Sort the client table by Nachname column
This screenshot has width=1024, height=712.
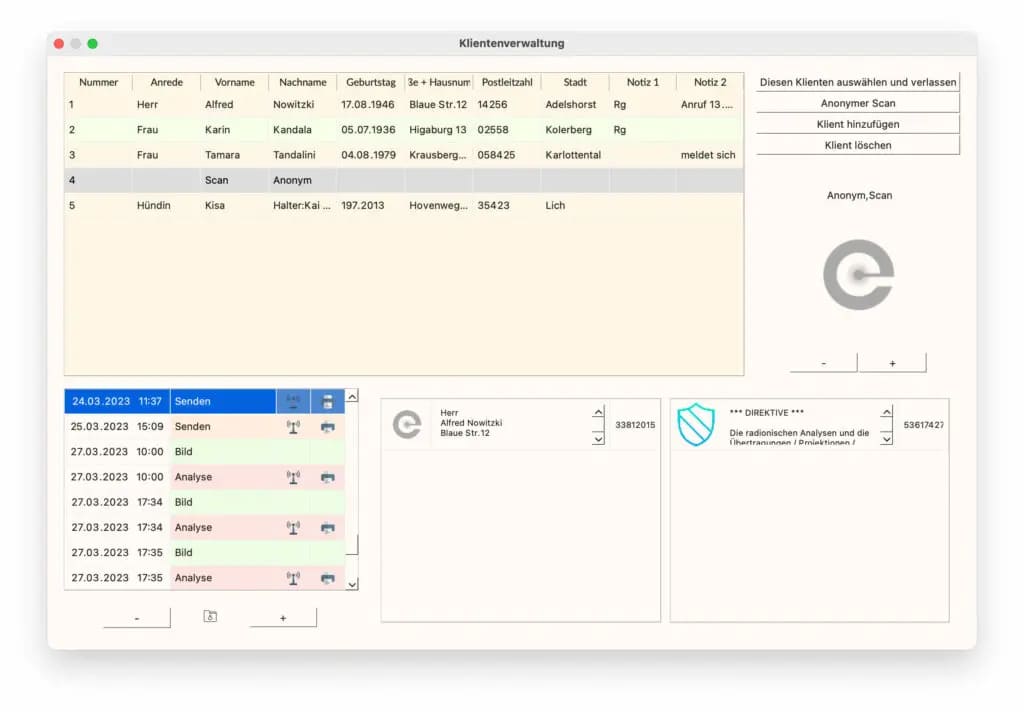pos(302,82)
